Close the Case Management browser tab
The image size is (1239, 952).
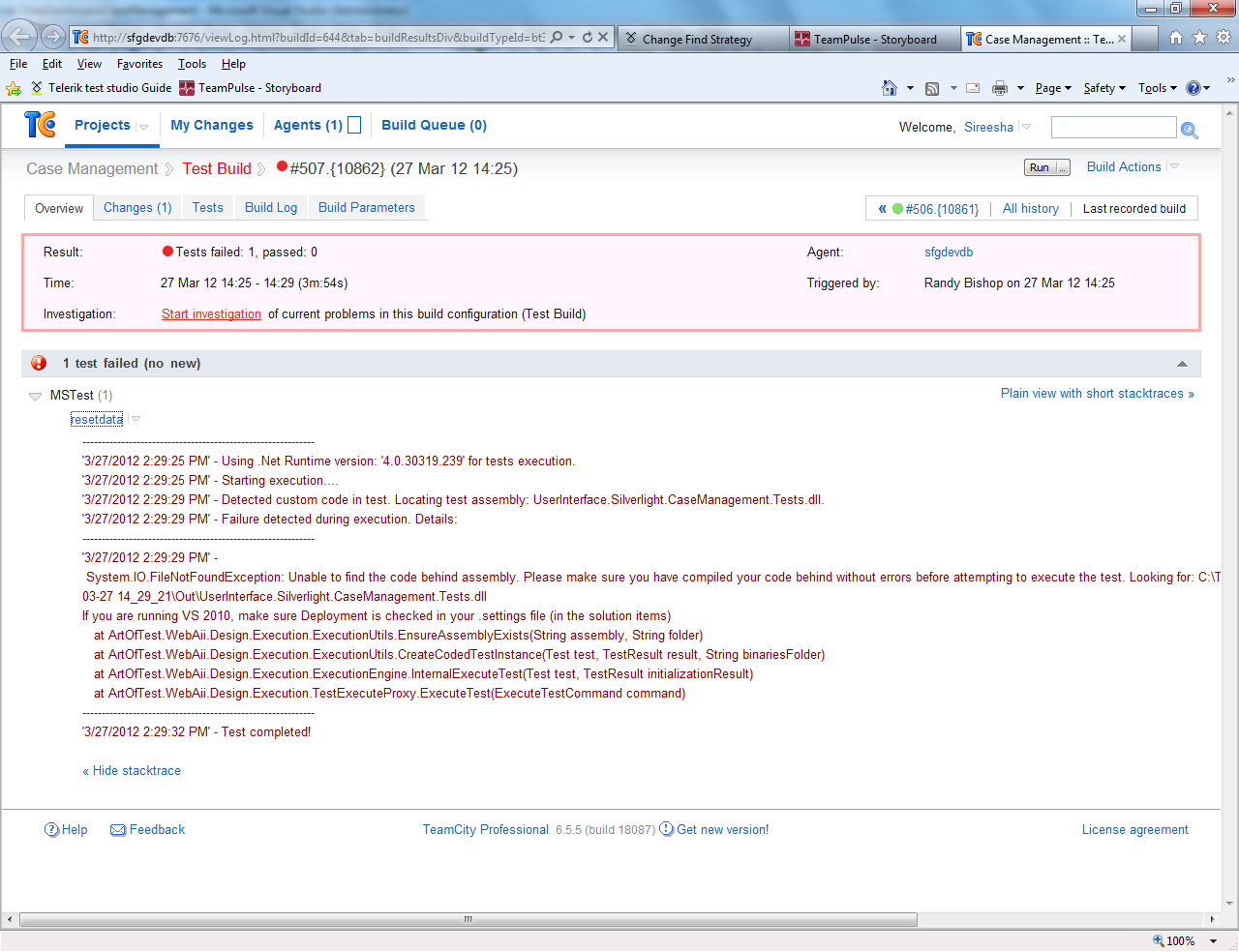coord(1122,39)
